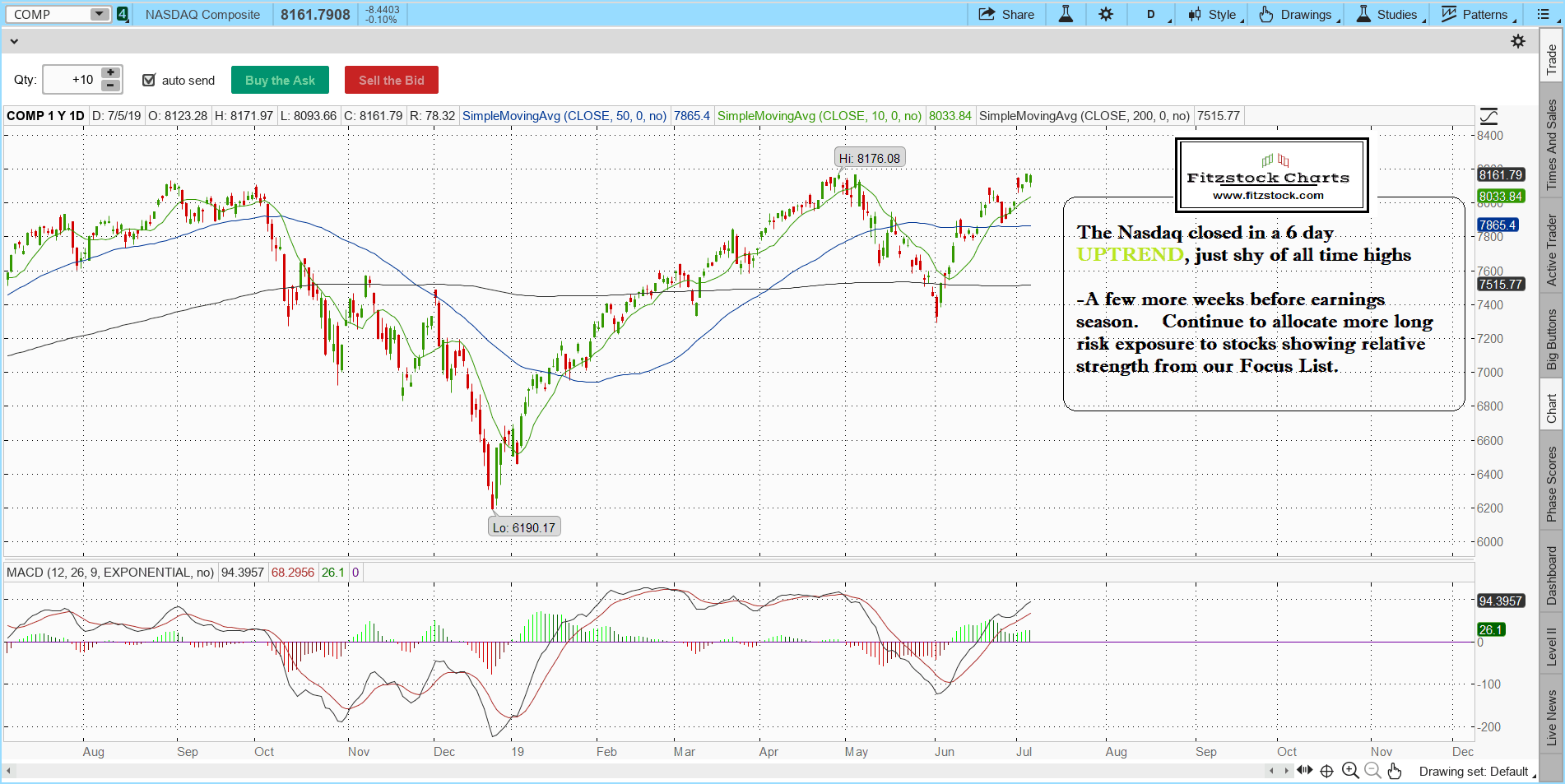1565x784 pixels.
Task: Increase quantity with the plus stepper
Action: coord(110,73)
